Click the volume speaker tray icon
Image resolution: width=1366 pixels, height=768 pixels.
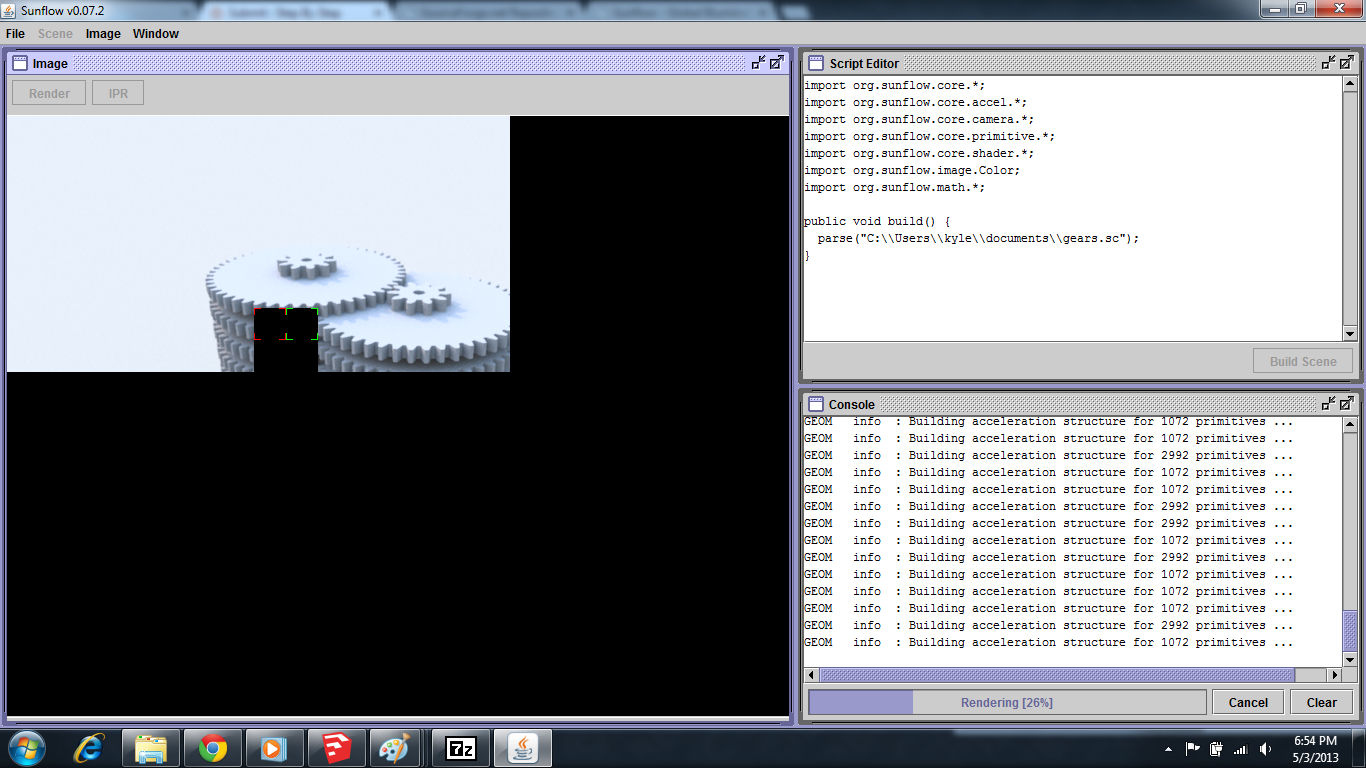tap(1266, 748)
